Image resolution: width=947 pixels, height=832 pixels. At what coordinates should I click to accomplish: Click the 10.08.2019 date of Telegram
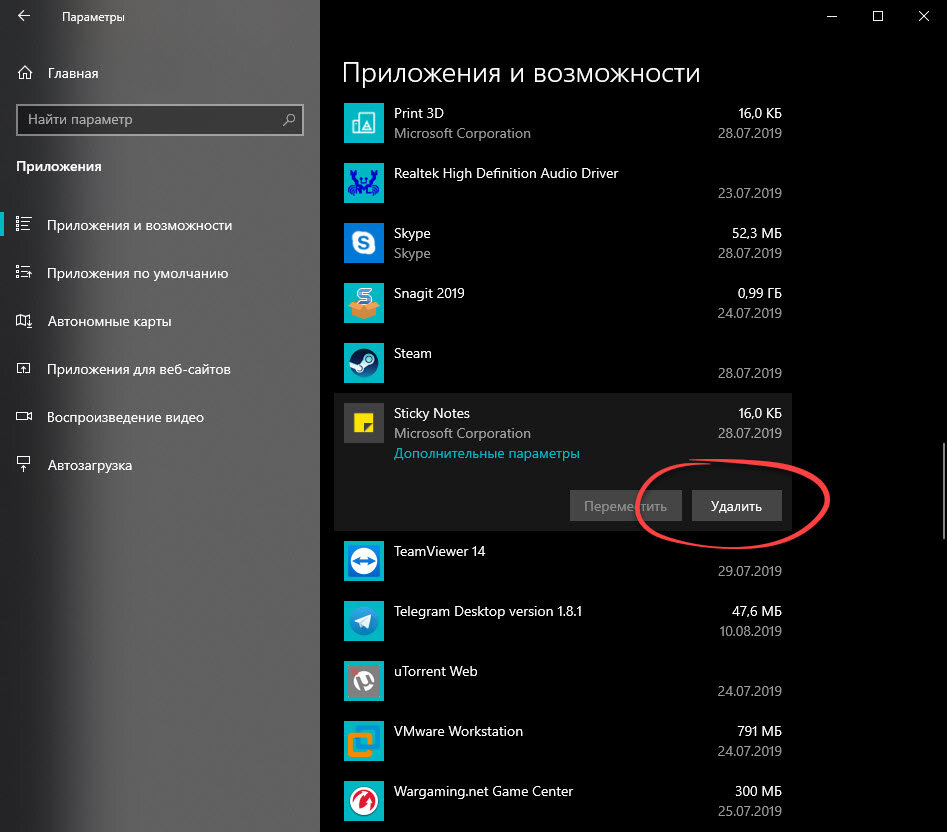coord(750,632)
